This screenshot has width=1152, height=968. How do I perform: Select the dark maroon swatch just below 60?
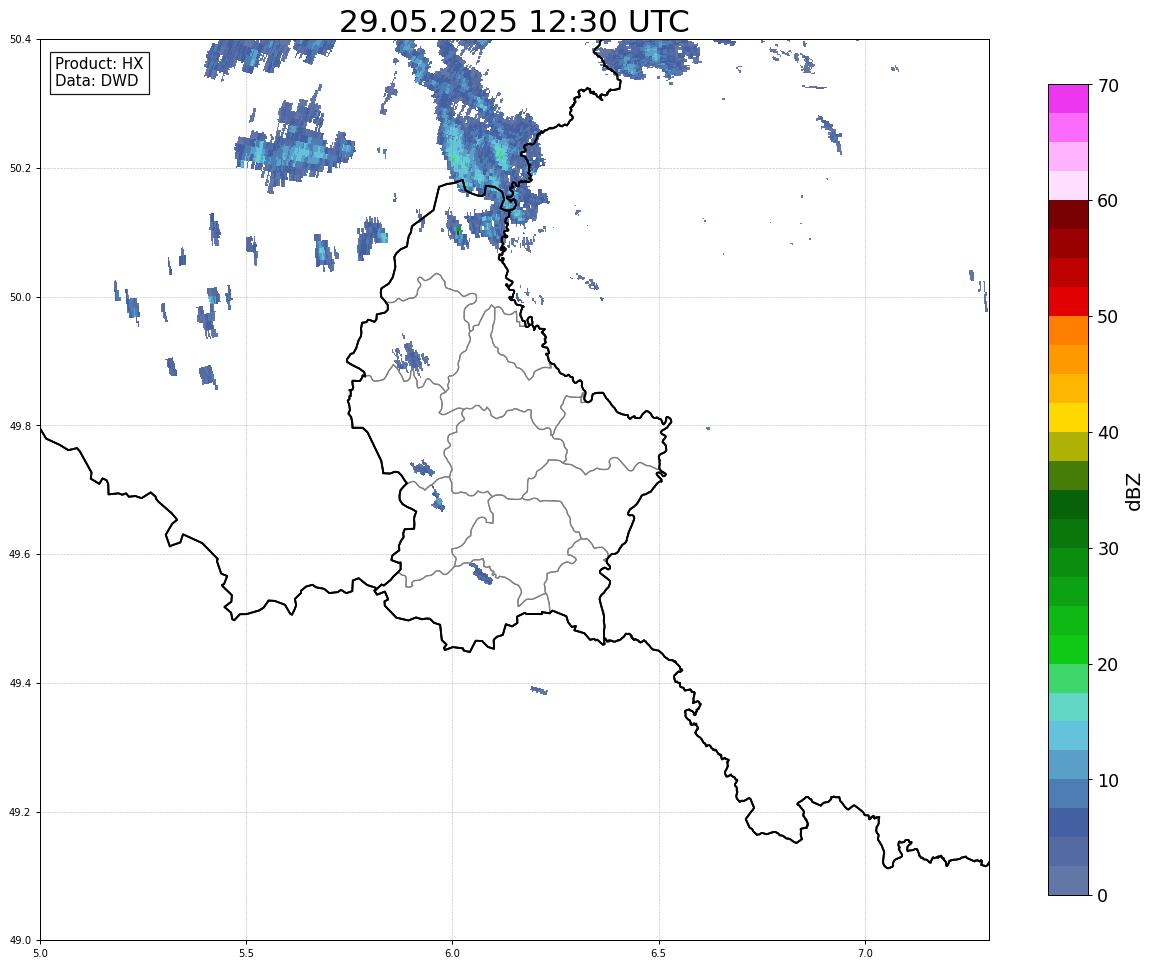1068,214
